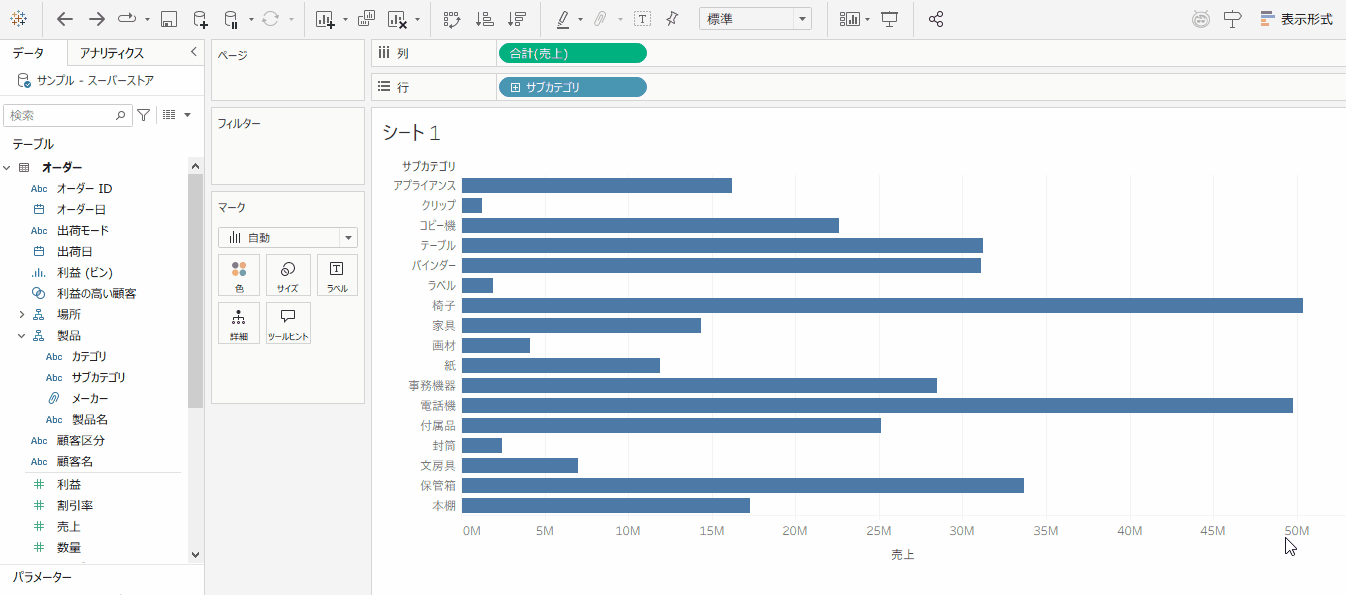The height and width of the screenshot is (595, 1346).
Task: Switch to the アナリティクス tab
Action: click(111, 53)
